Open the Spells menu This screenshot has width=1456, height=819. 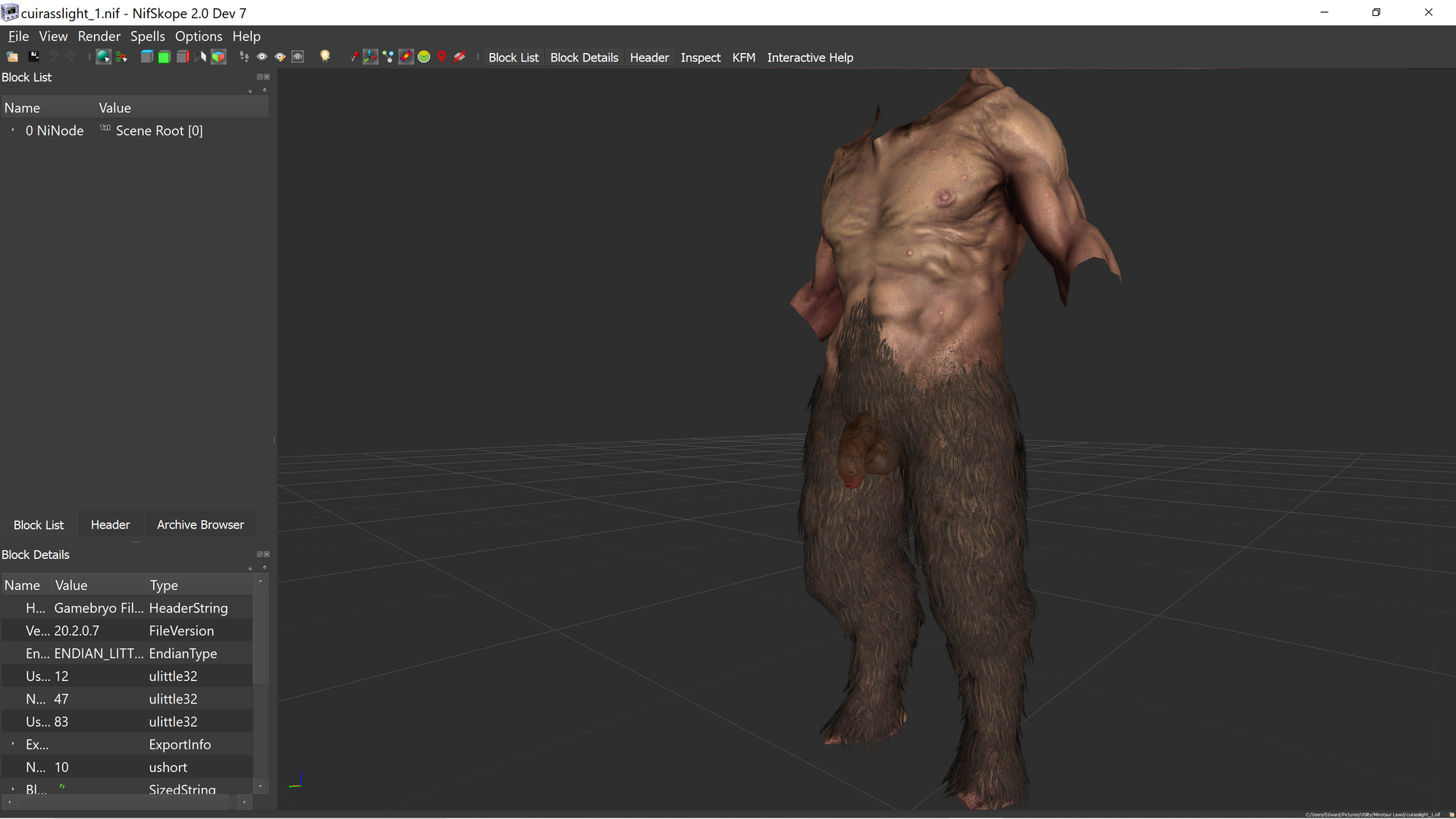click(x=147, y=36)
